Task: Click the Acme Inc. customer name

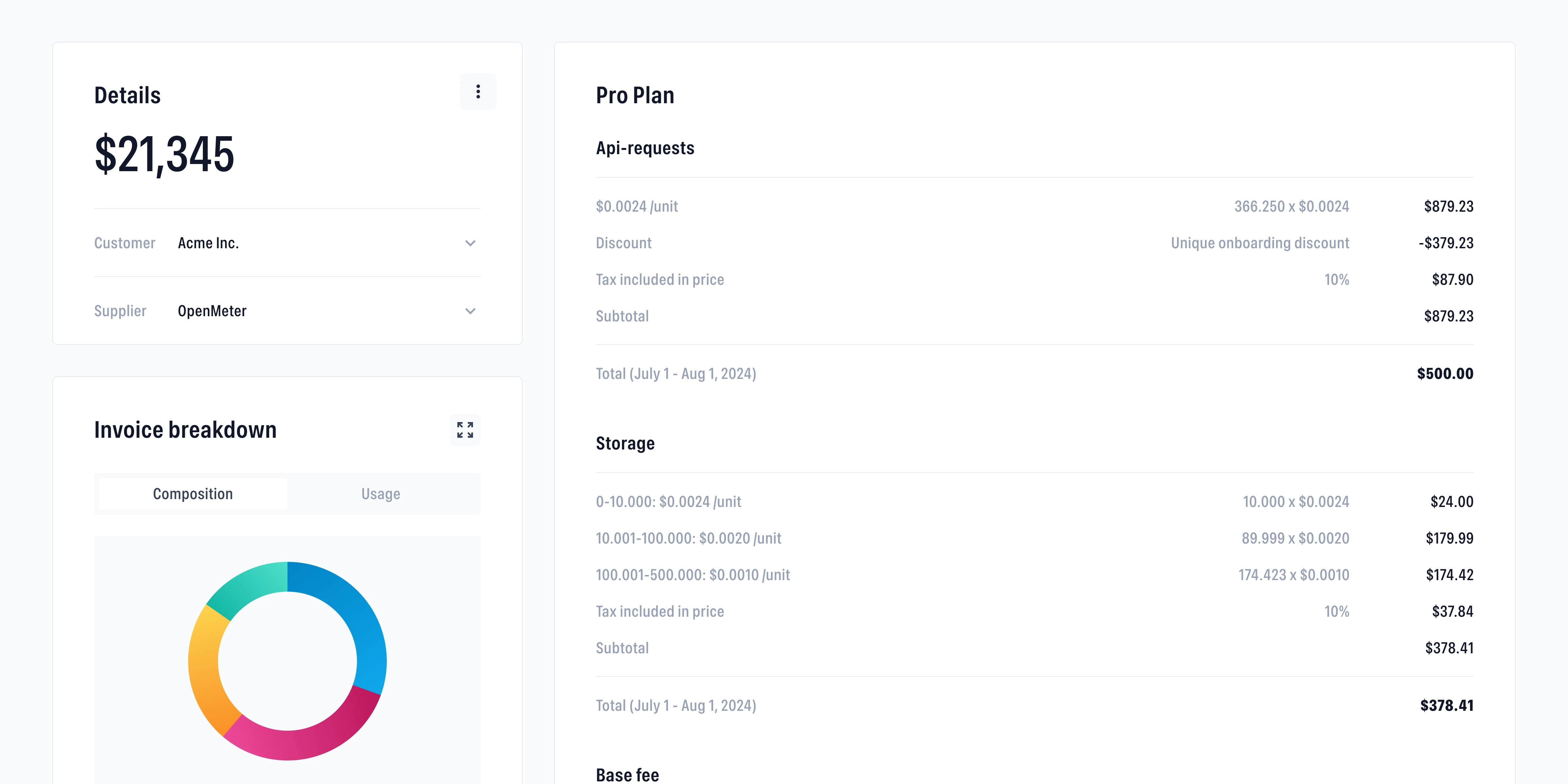Action: (208, 243)
